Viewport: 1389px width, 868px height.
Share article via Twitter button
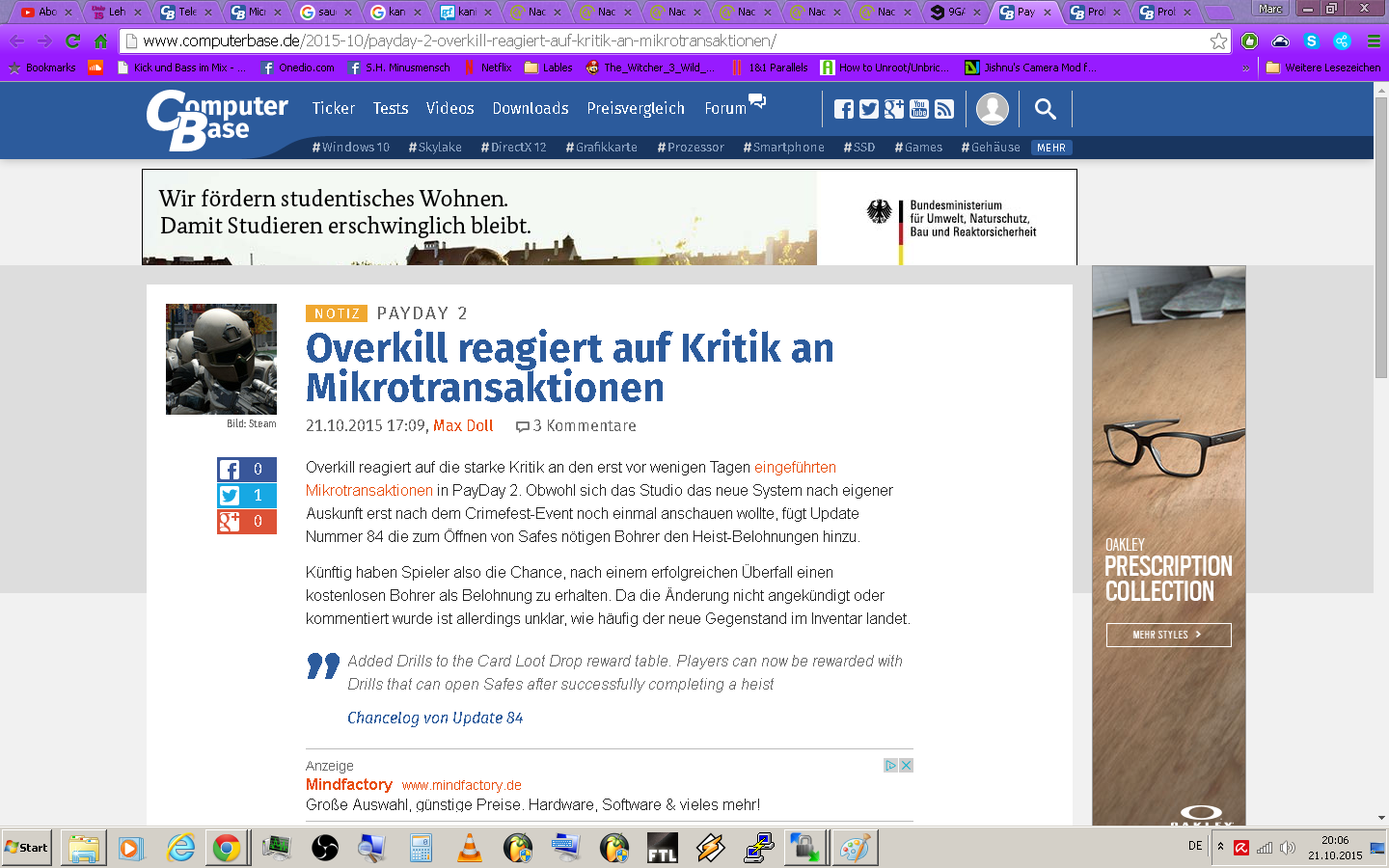[x=247, y=496]
